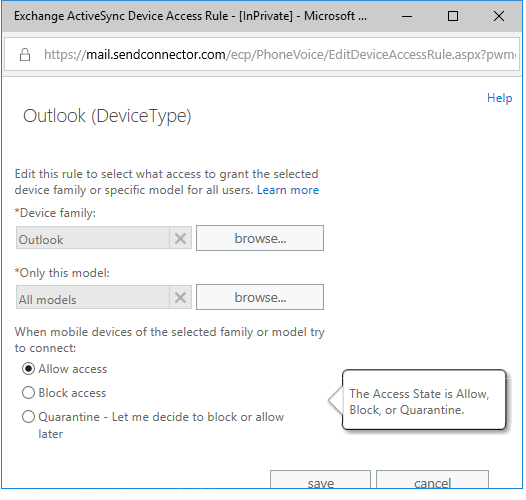Clear the Outlook device family field
The image size is (526, 500).
point(180,239)
